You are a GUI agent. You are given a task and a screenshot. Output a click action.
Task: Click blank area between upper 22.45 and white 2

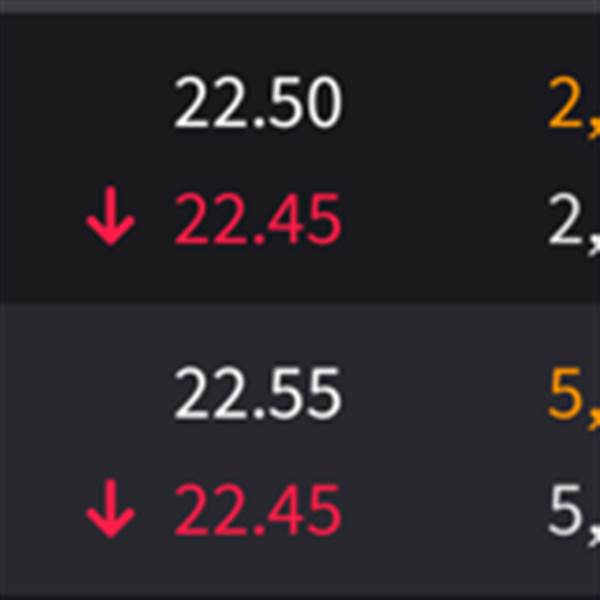click(x=445, y=219)
